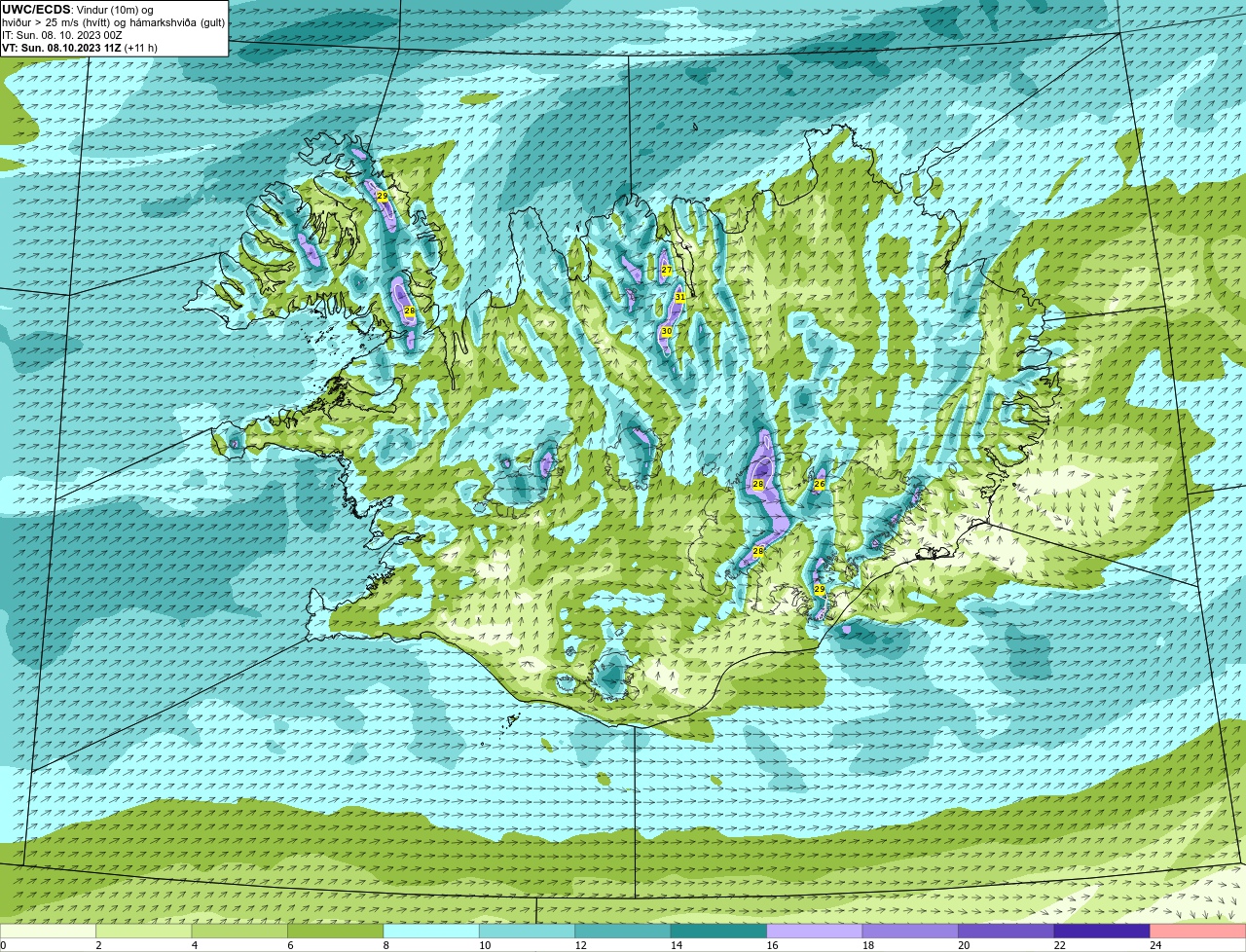Select the 20–22 m/s purple legend swatch
The image size is (1246, 952).
(x=1007, y=932)
